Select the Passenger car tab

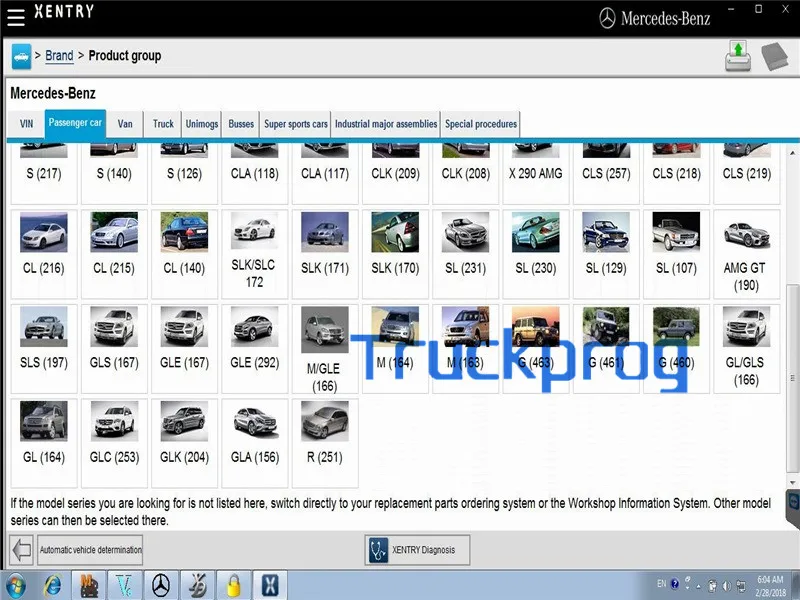pyautogui.click(x=75, y=123)
